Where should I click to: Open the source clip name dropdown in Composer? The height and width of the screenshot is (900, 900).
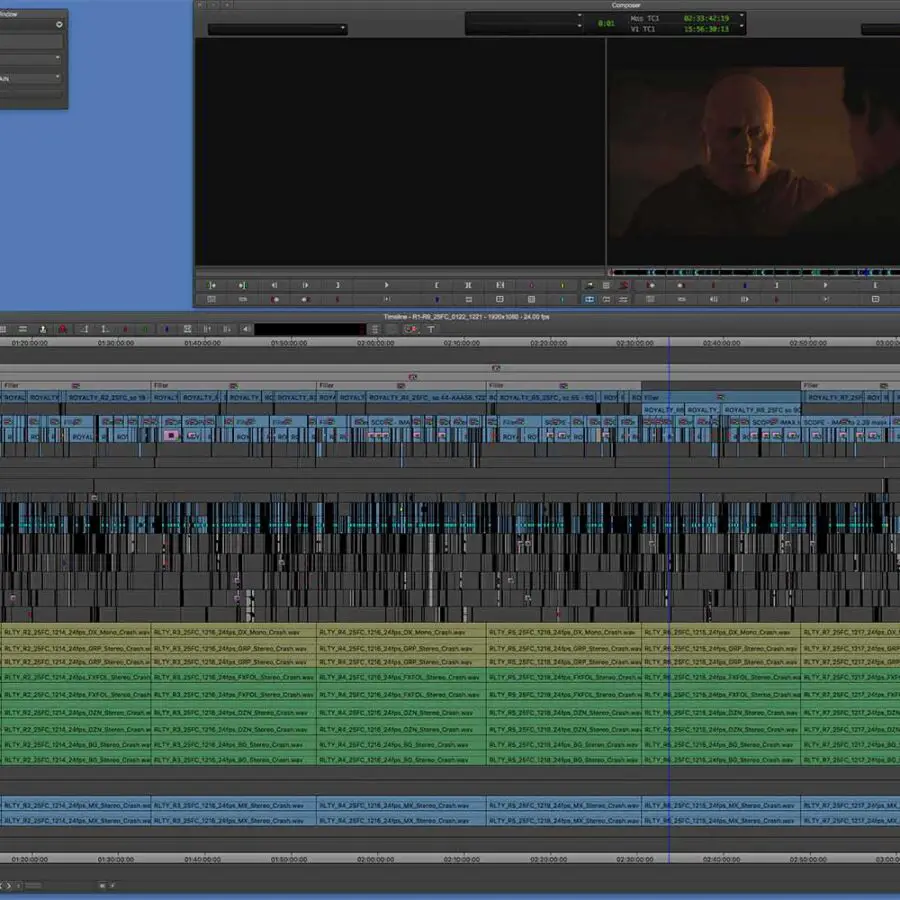[276, 29]
